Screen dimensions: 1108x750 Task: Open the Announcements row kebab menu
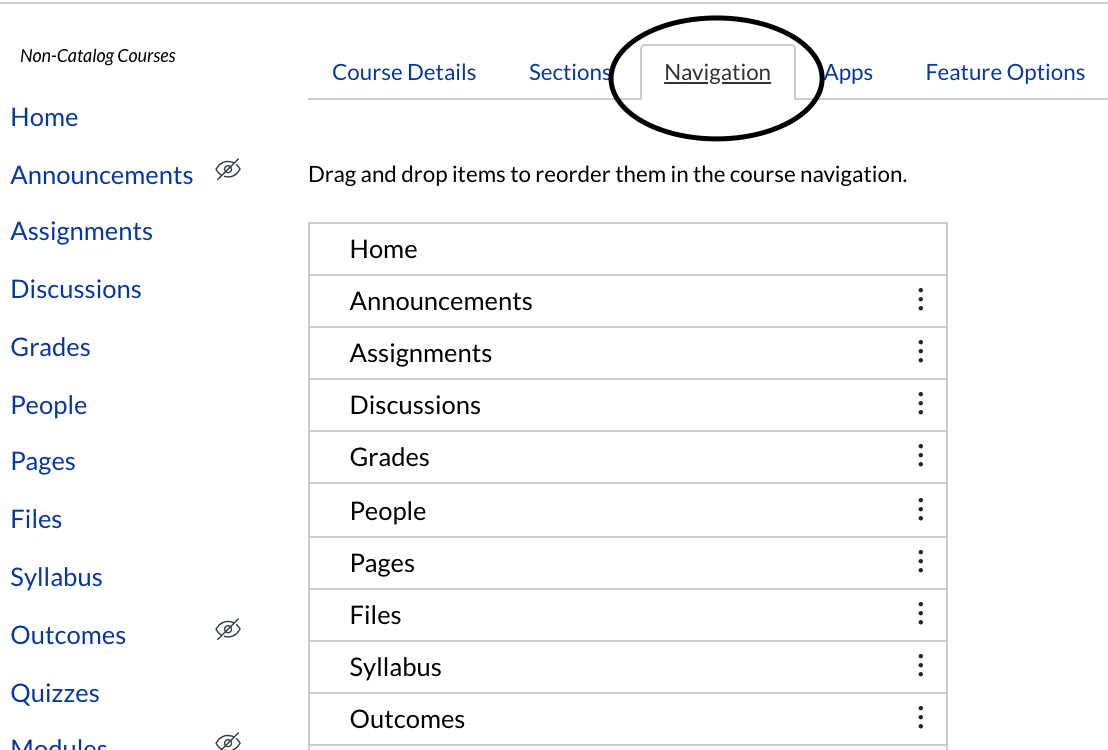(920, 300)
